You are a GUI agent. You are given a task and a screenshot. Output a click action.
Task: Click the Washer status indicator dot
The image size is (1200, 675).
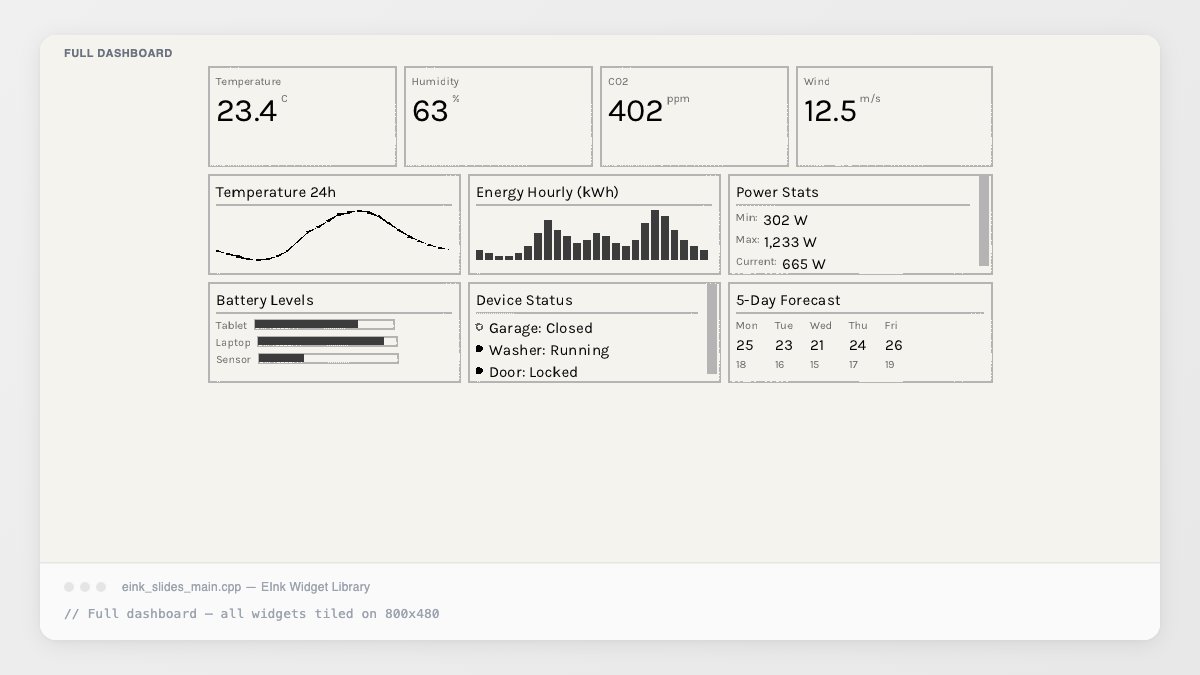pyautogui.click(x=479, y=349)
